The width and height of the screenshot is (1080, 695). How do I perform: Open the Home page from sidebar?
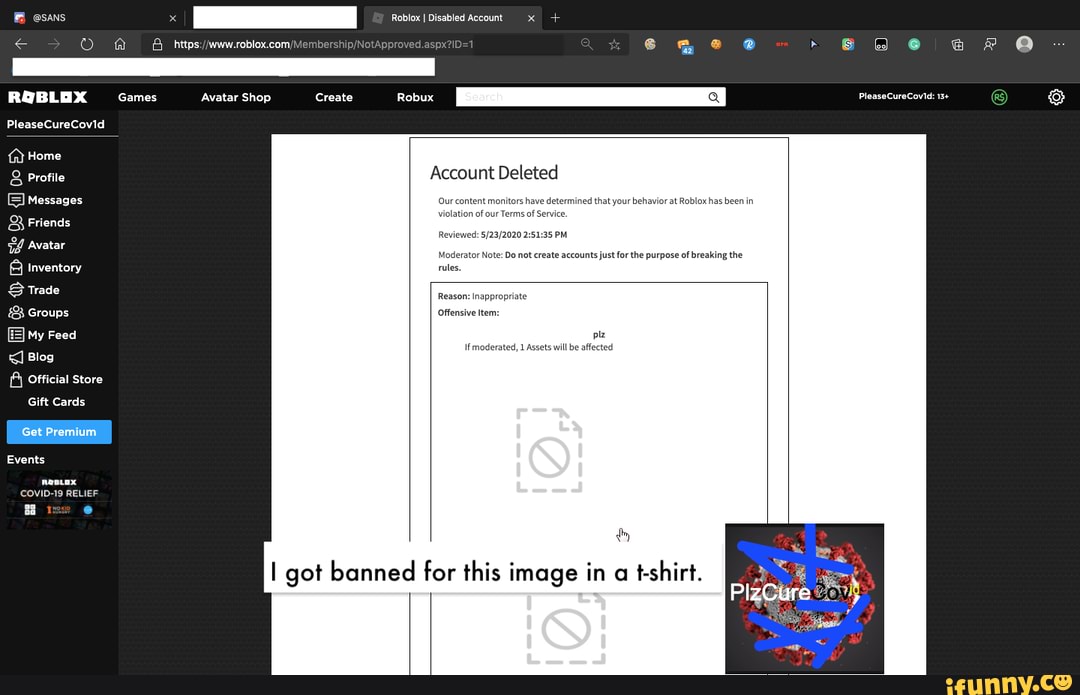pos(20,155)
